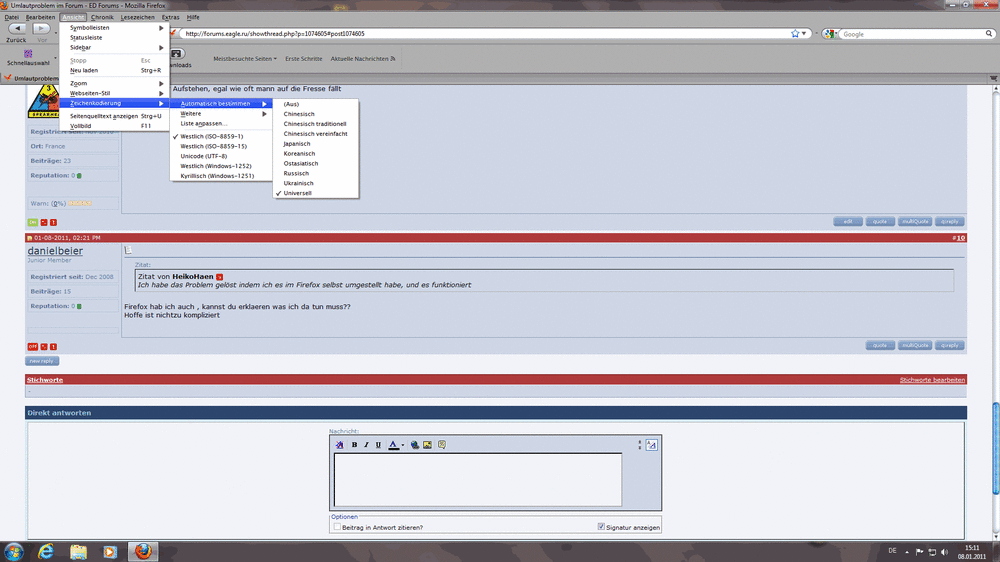Click the 'new reply' button
Viewport: 1000px width, 562px height.
point(42,361)
